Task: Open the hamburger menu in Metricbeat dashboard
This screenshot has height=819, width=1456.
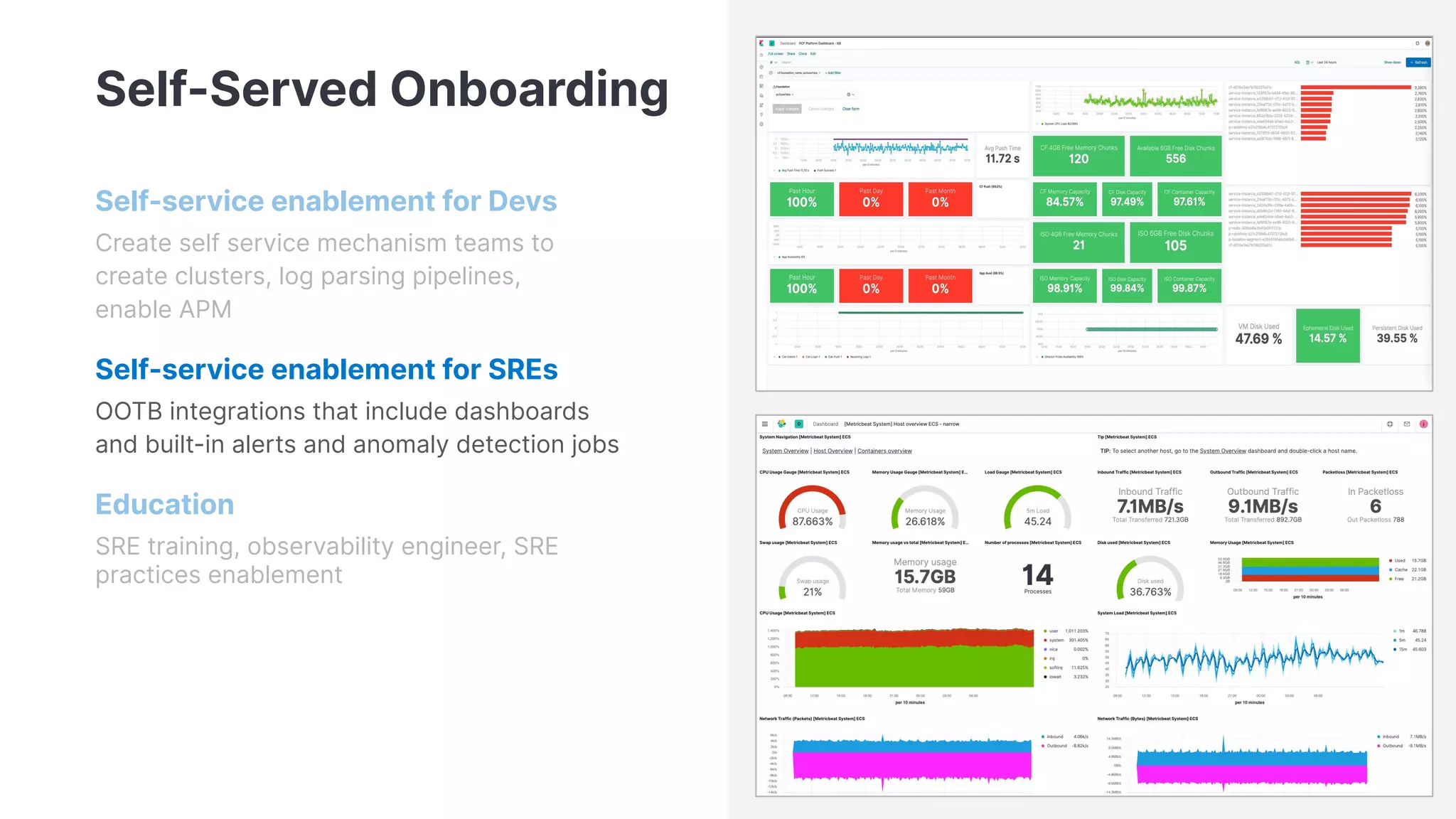Action: point(765,424)
